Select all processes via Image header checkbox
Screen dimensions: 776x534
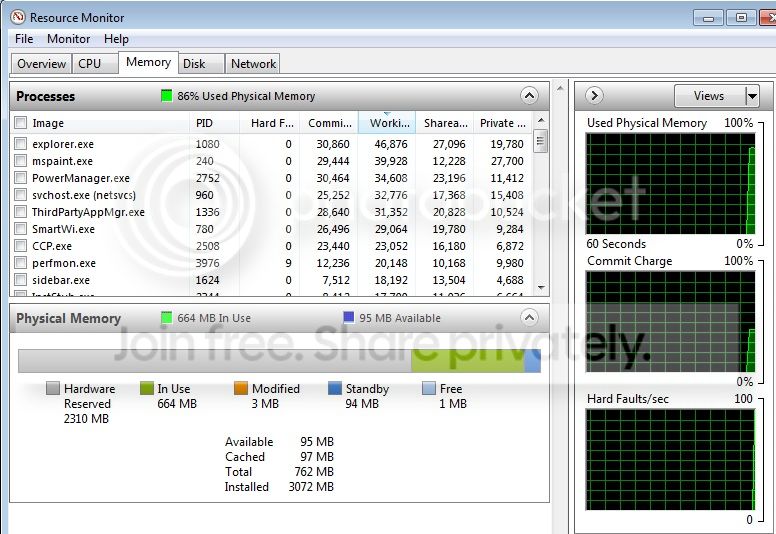20,122
